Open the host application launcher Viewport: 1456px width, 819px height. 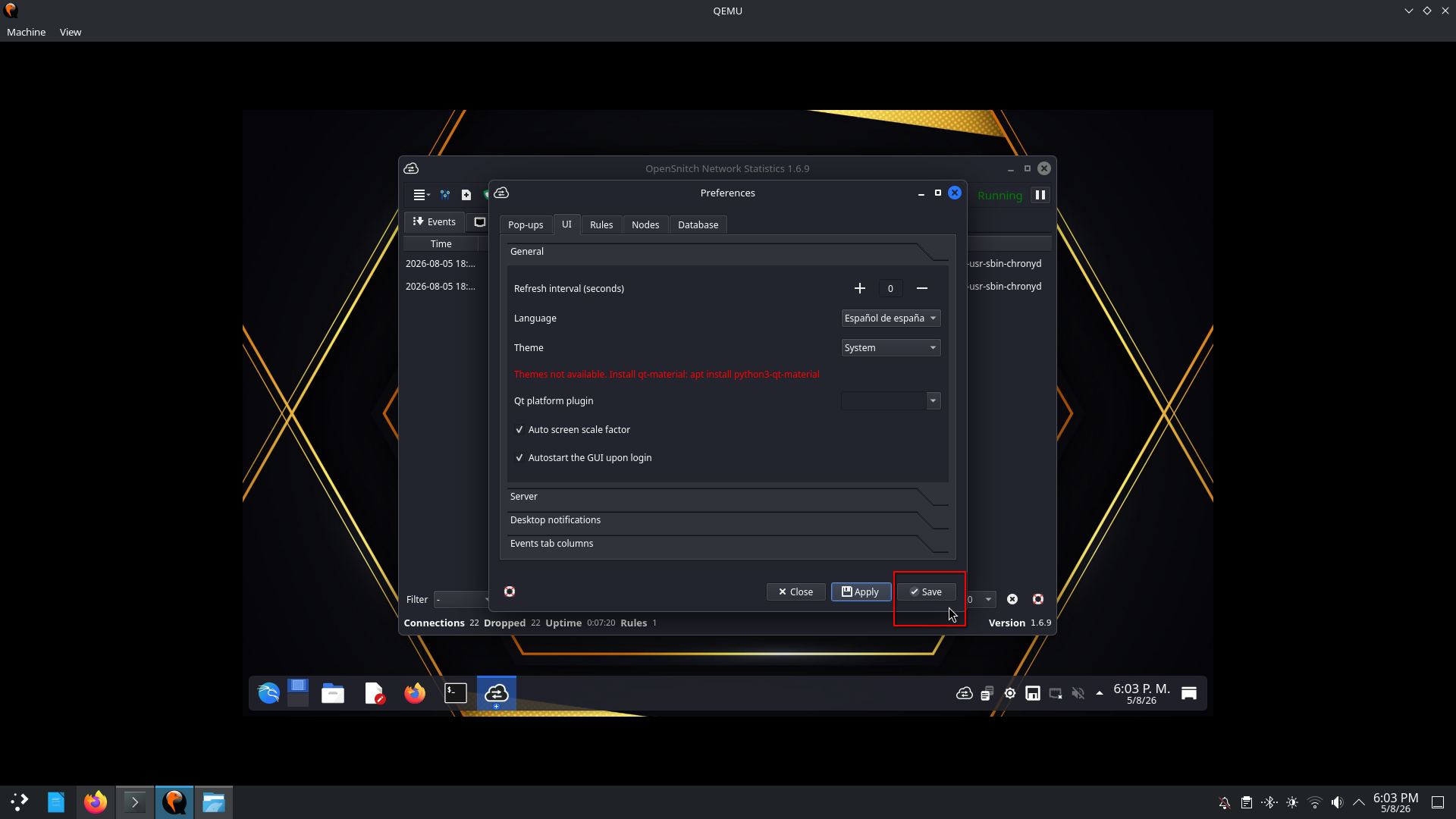[20, 802]
